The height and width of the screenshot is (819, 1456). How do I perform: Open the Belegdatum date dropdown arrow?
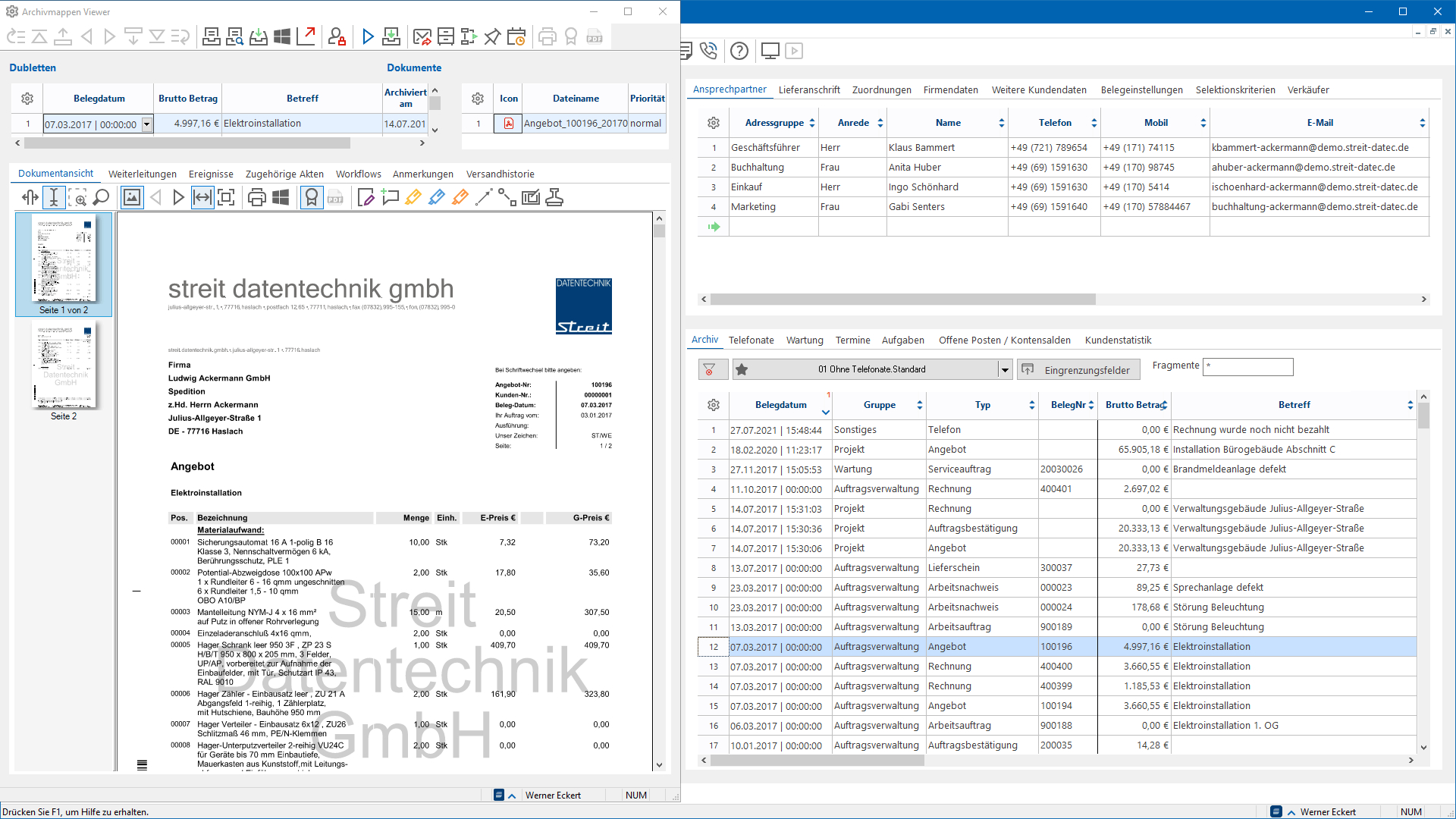147,124
